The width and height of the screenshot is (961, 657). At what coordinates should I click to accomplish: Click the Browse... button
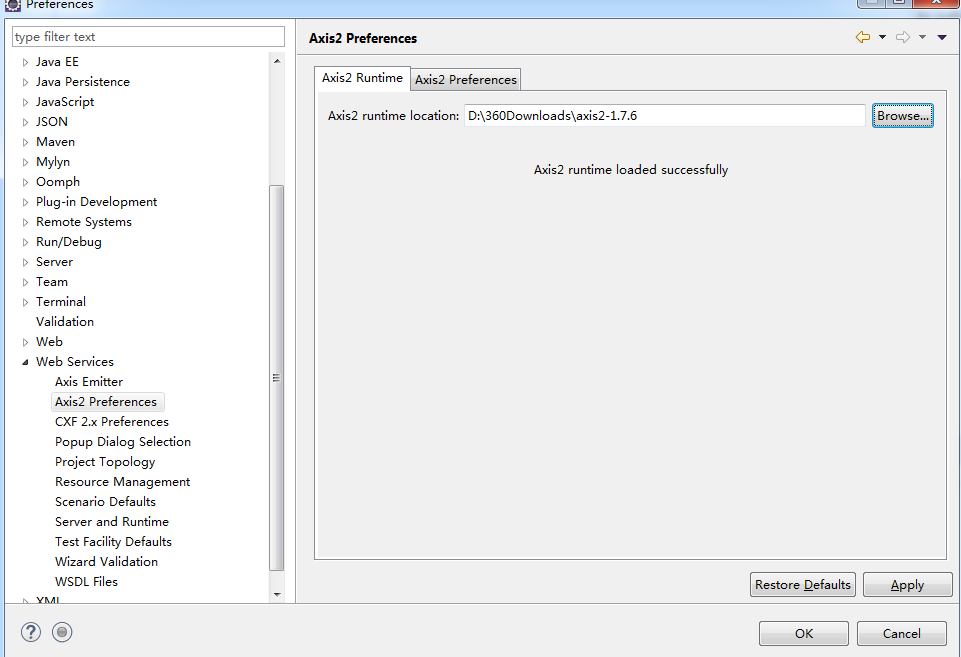903,116
